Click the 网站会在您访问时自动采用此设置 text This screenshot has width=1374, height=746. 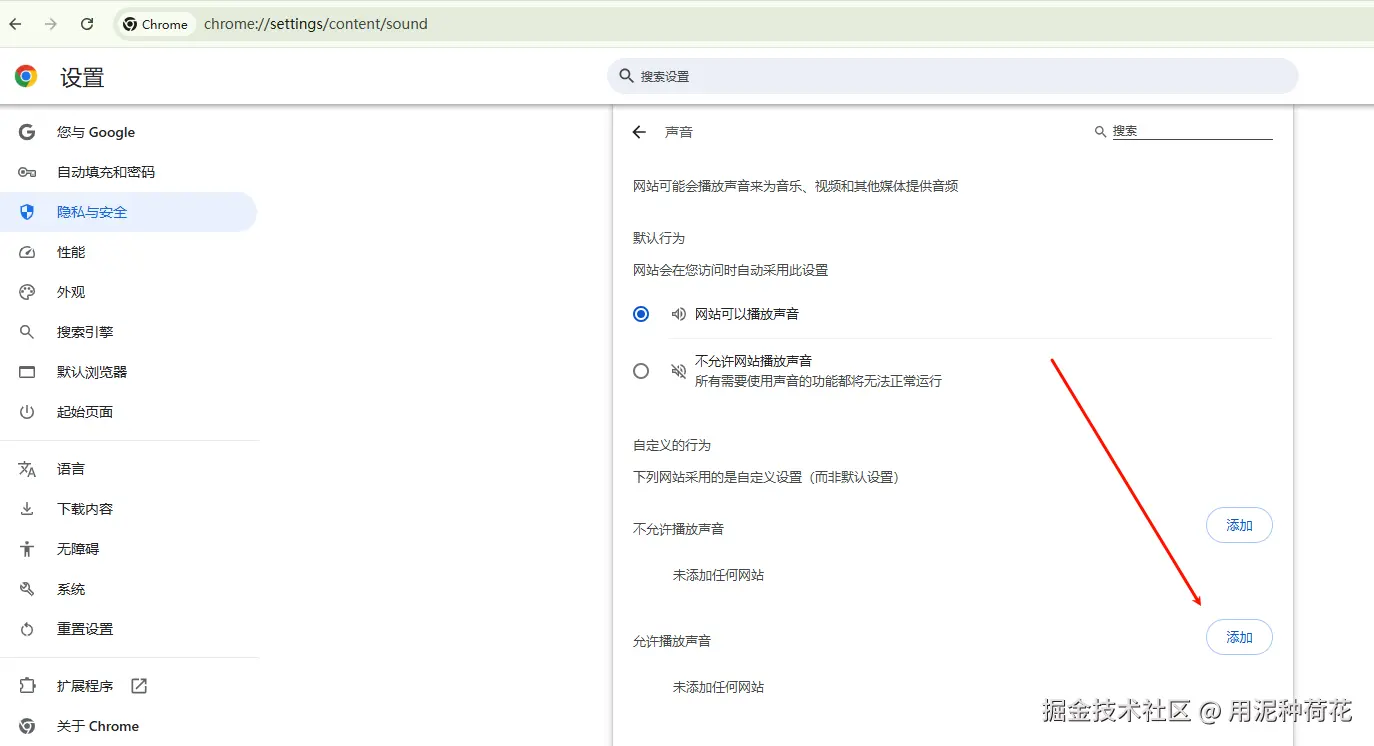(x=731, y=270)
